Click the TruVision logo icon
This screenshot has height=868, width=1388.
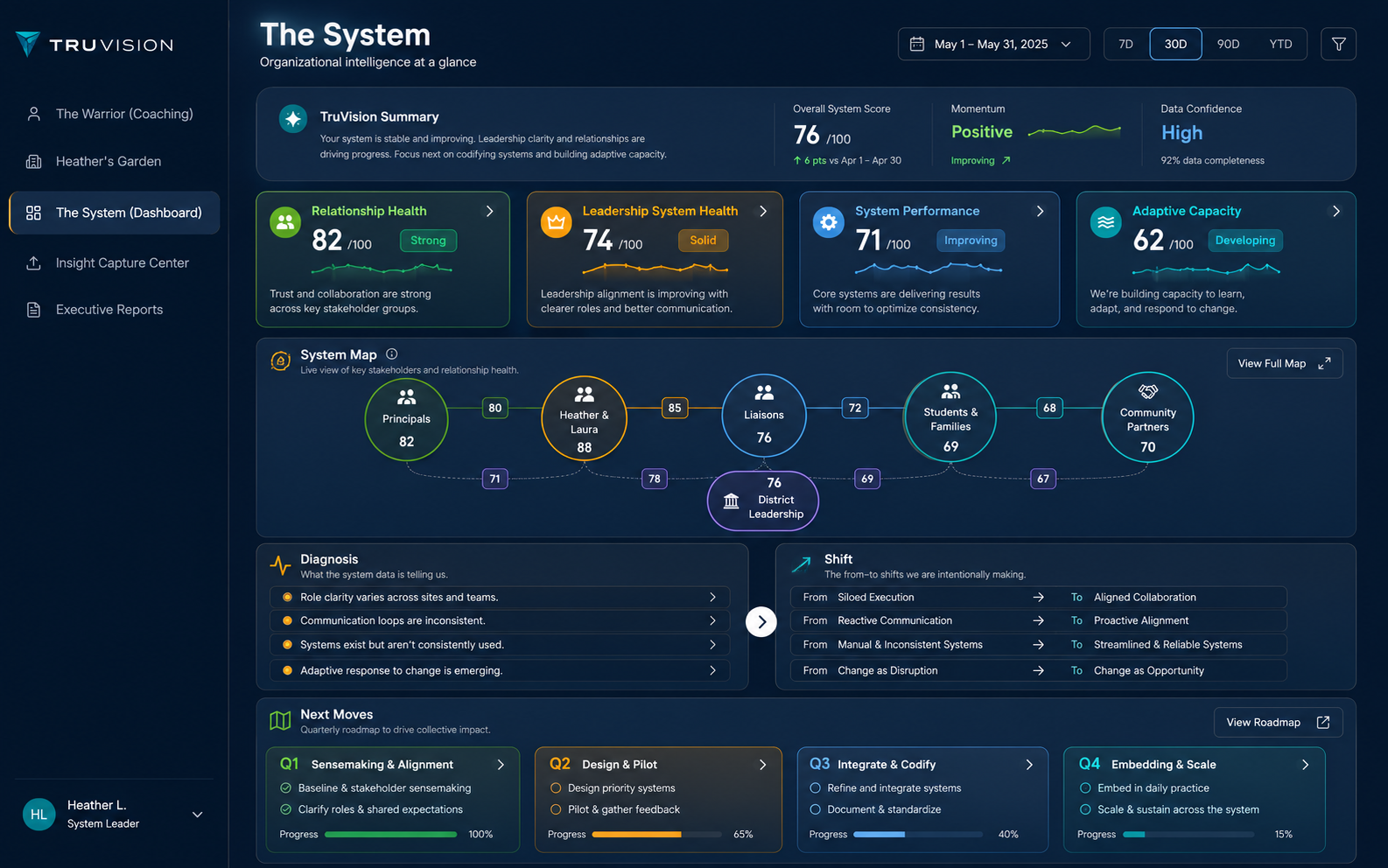click(x=28, y=44)
